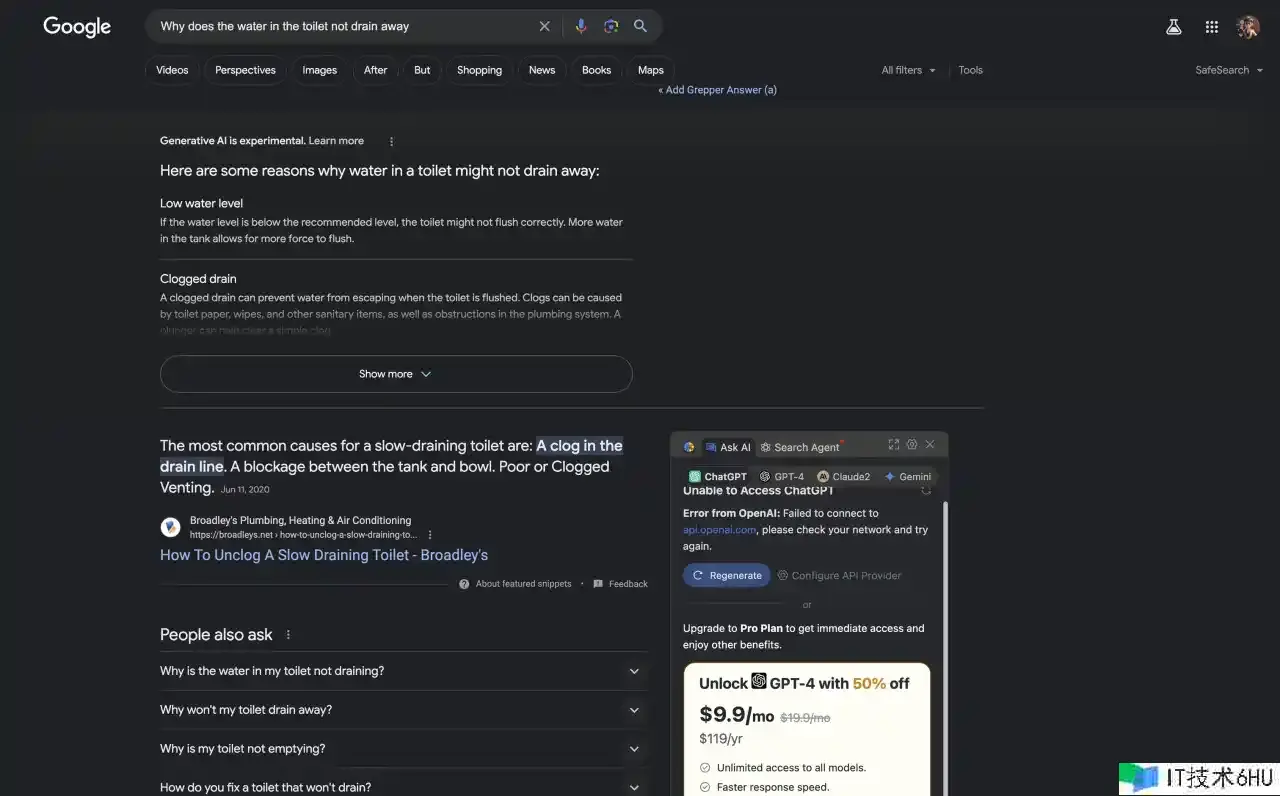The height and width of the screenshot is (796, 1280).
Task: Filter results by Images
Action: coord(319,70)
